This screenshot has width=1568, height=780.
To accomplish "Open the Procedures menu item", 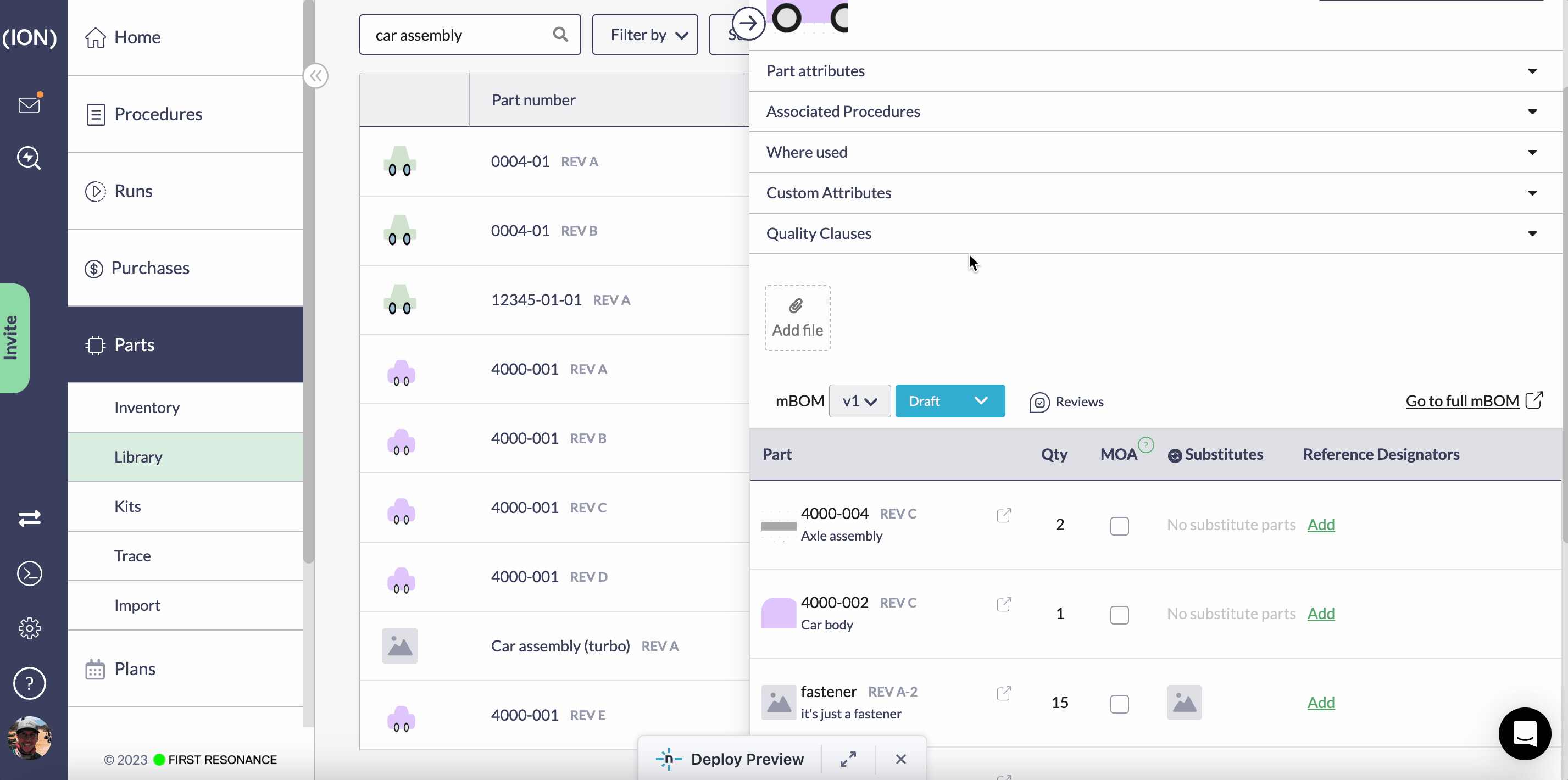I will coord(158,114).
